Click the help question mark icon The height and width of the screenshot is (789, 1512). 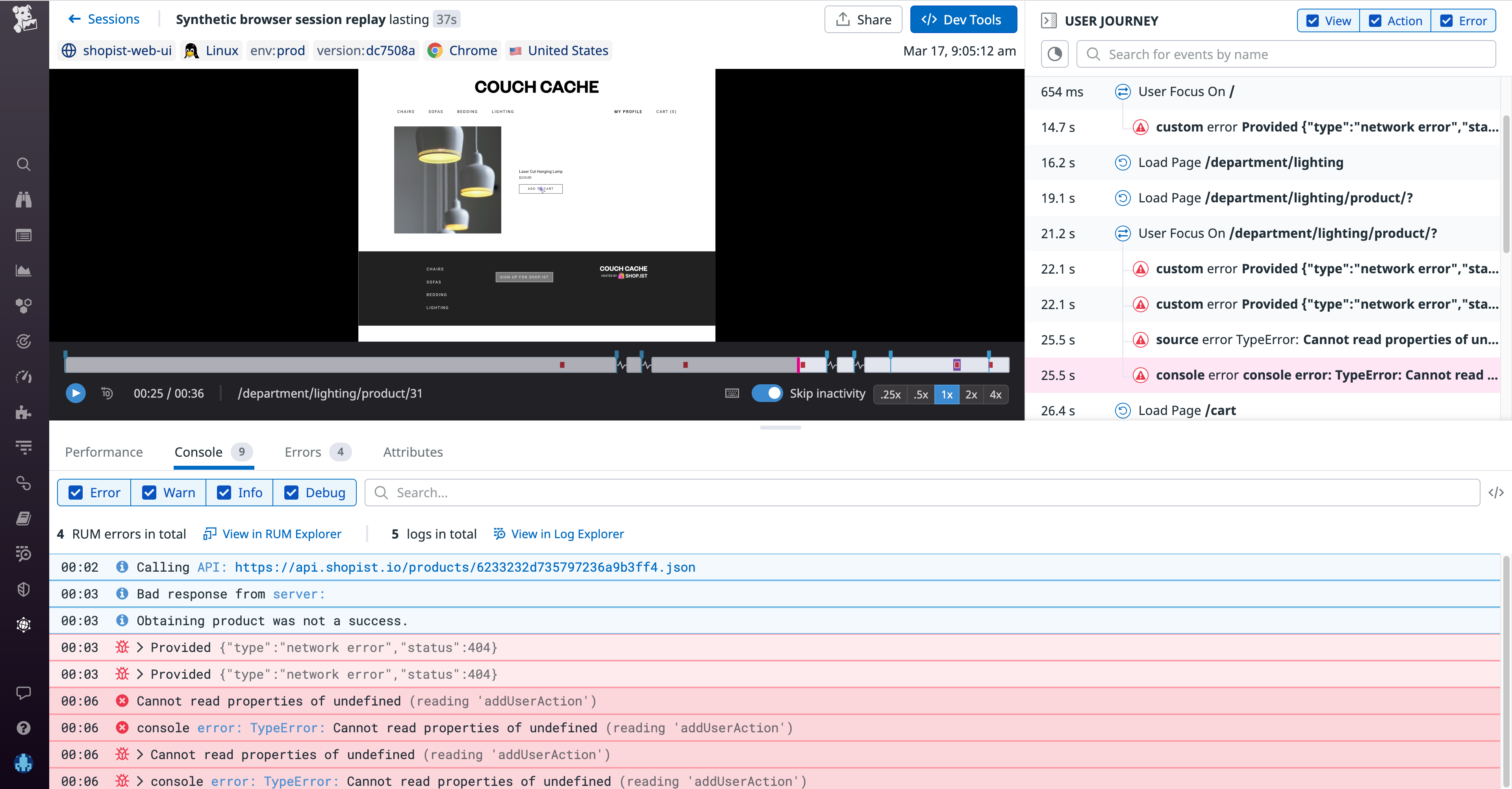[24, 728]
